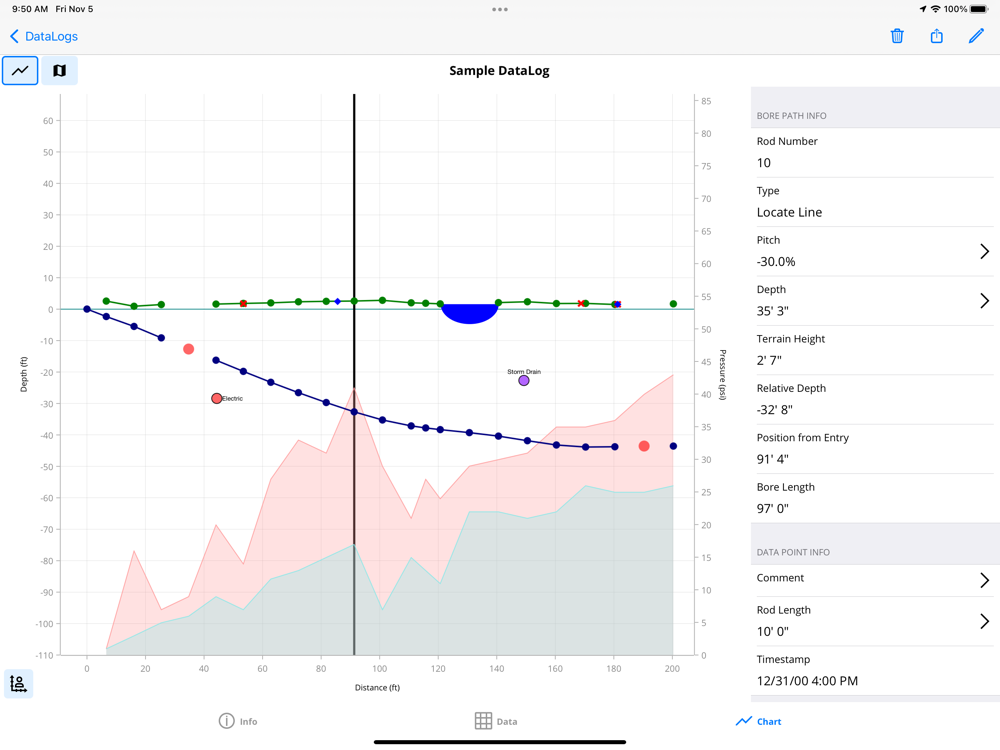Tap the share icon in top bar
Screen dimensions: 1000x750
pyautogui.click(x=937, y=36)
